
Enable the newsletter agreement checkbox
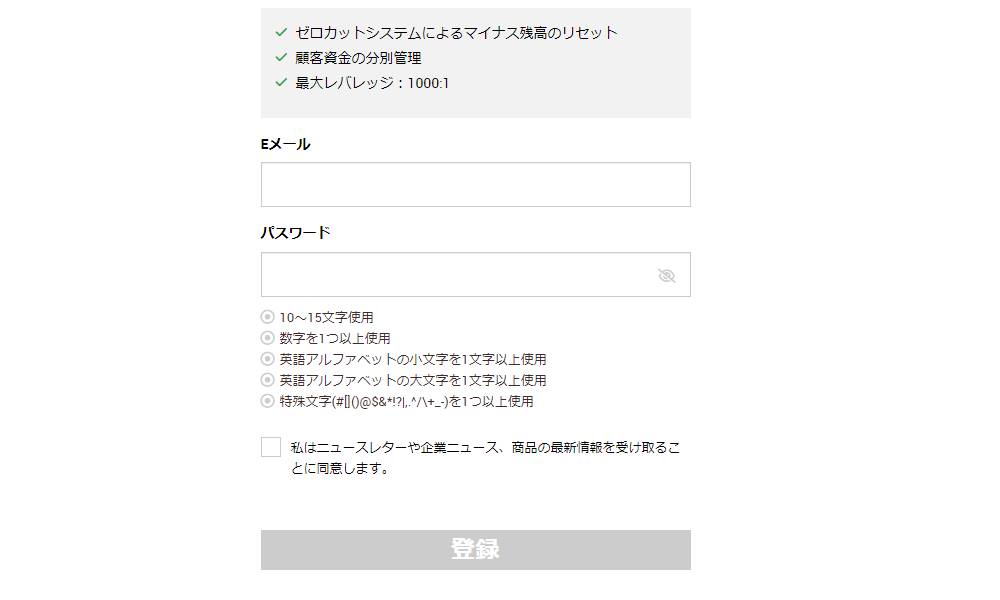[x=269, y=448]
